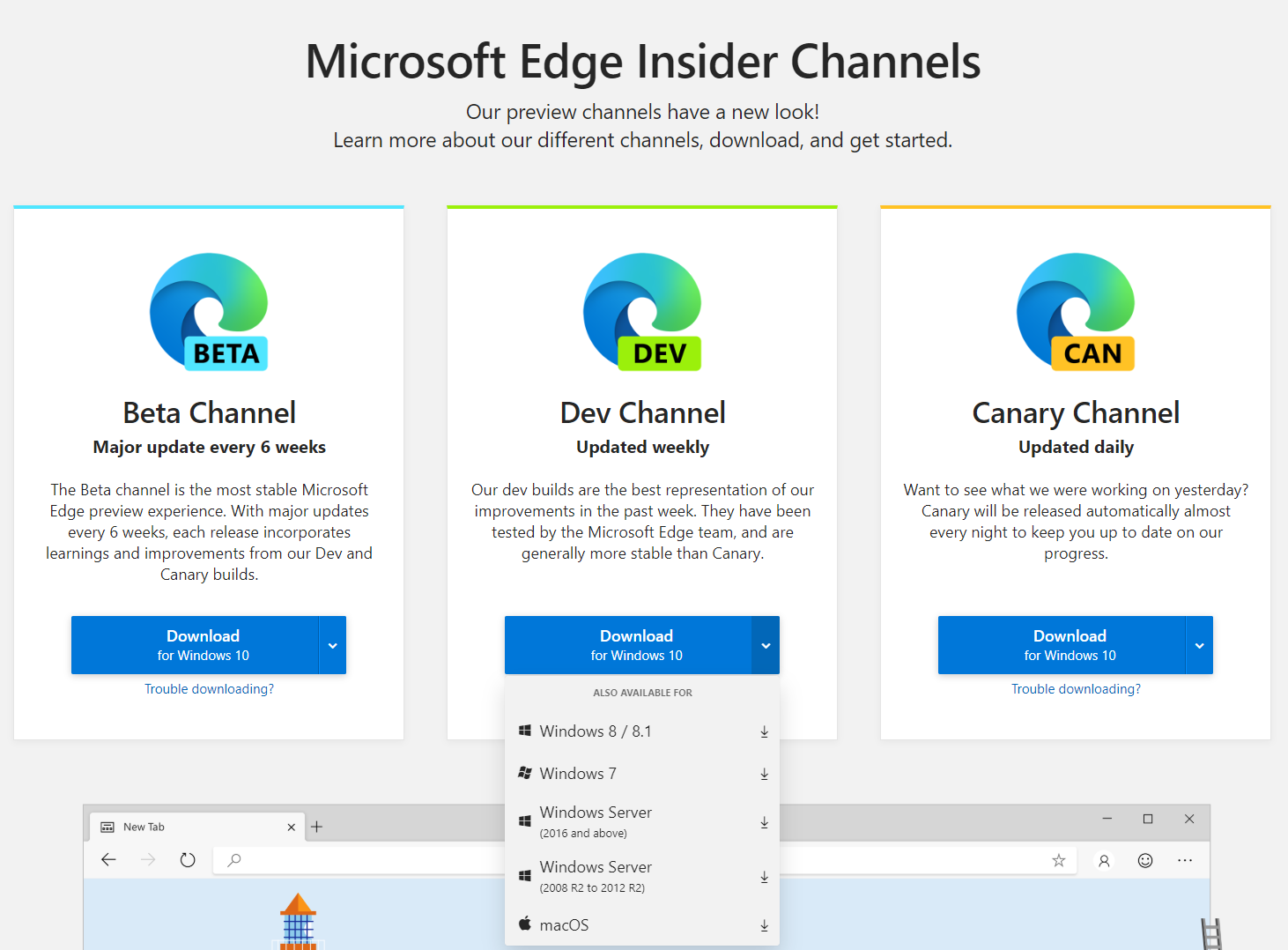Viewport: 1288px width, 950px height.
Task: Open the Trouble downloading link under Beta
Action: click(209, 688)
